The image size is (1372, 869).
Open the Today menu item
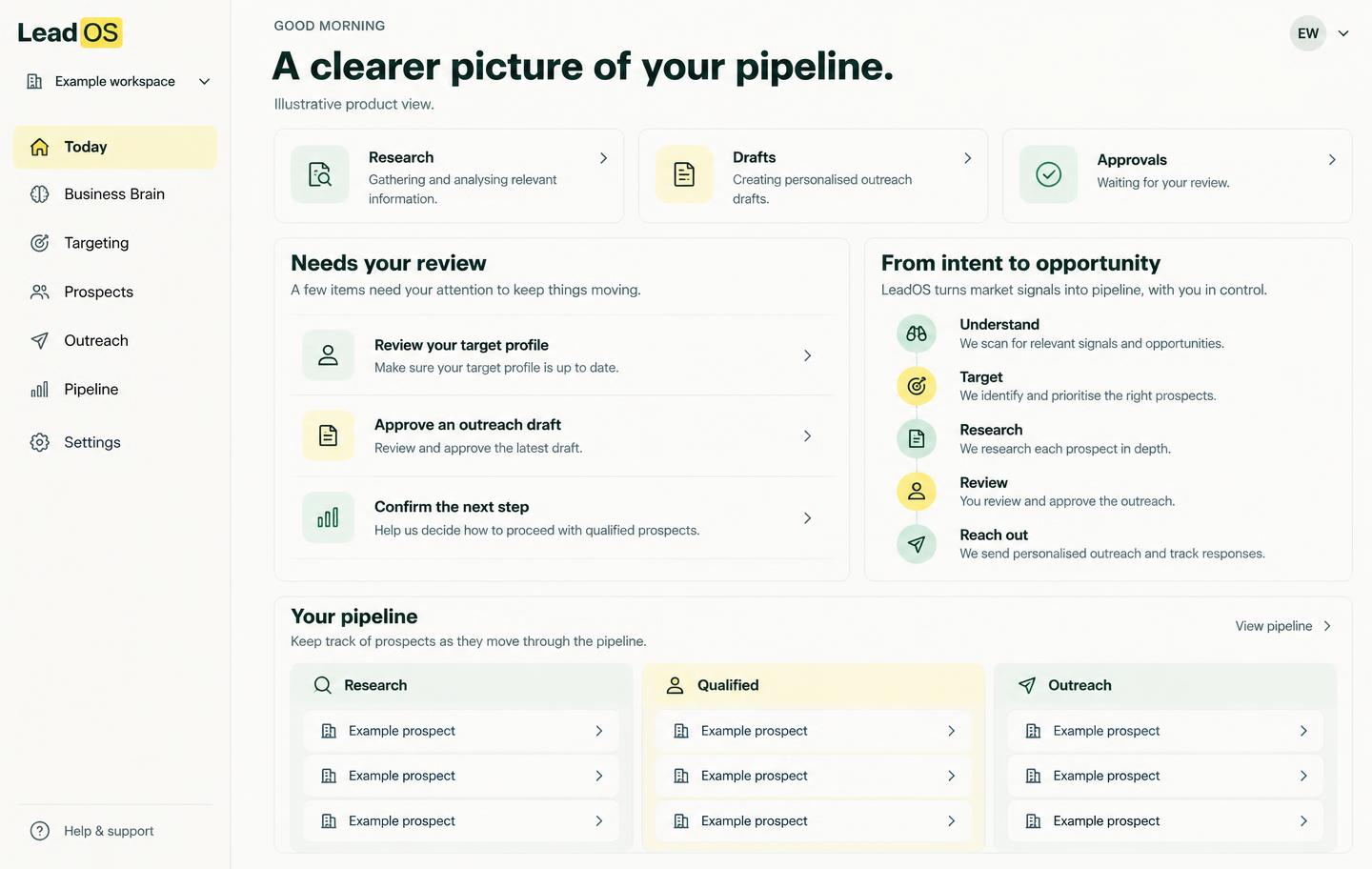pos(115,147)
